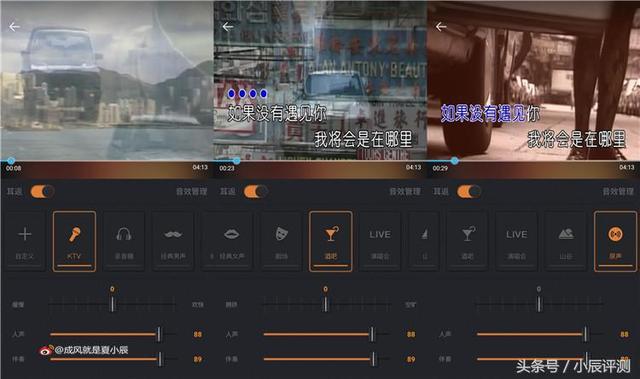The image size is (640, 379).
Task: Choose the 剧场 theater mask effect
Action: tap(282, 241)
